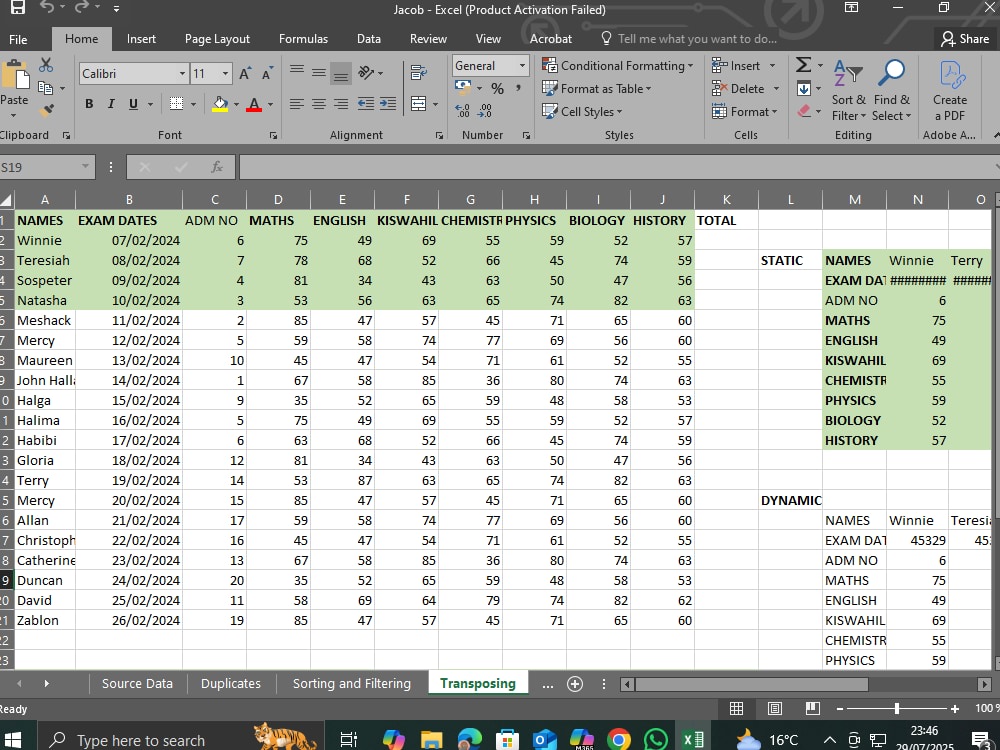Open the Find & Select dropdown
This screenshot has height=750, width=1000.
click(892, 89)
